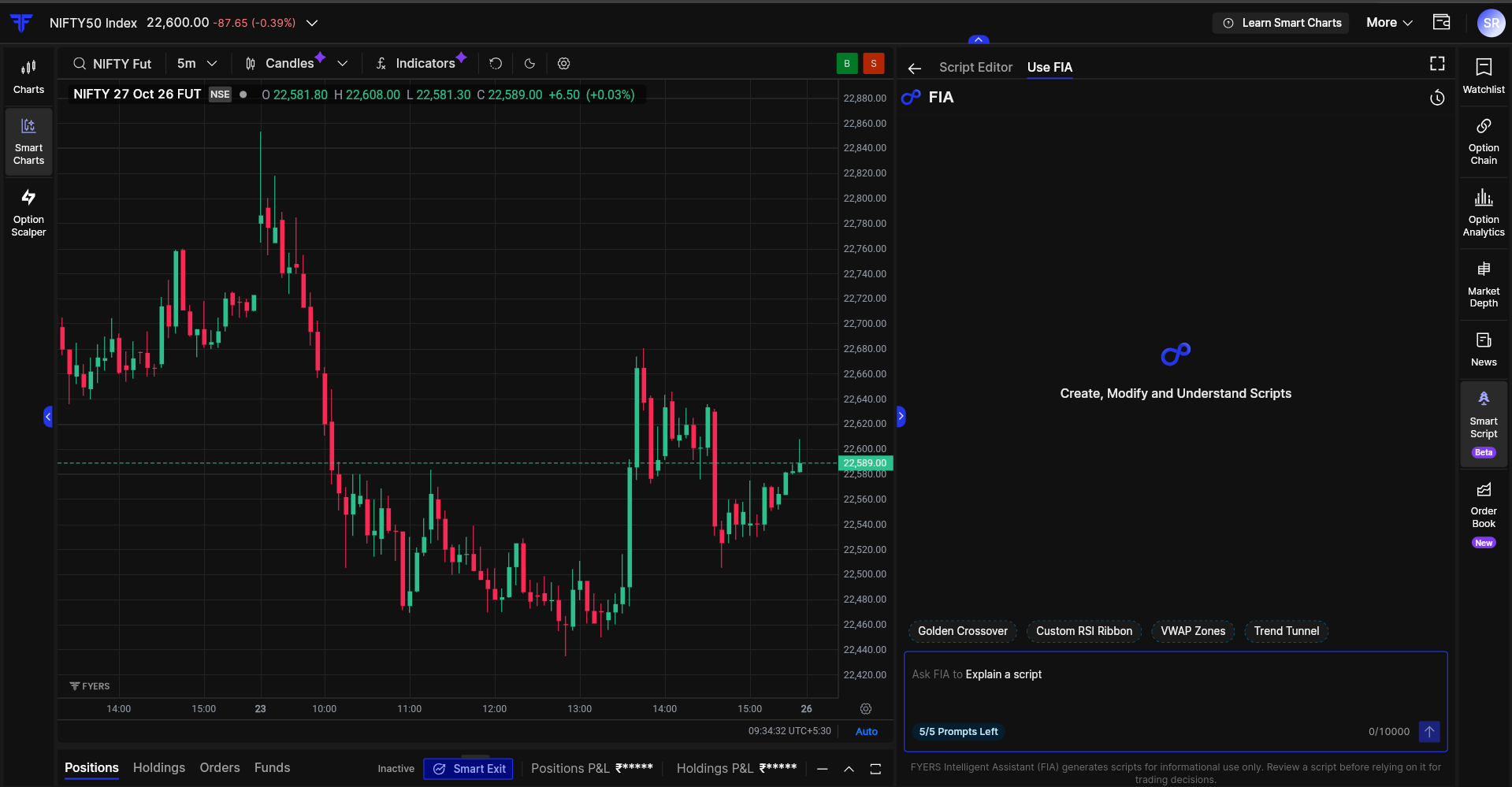The height and width of the screenshot is (787, 1512).
Task: Open the wallet icon in top bar
Action: [x=1441, y=22]
